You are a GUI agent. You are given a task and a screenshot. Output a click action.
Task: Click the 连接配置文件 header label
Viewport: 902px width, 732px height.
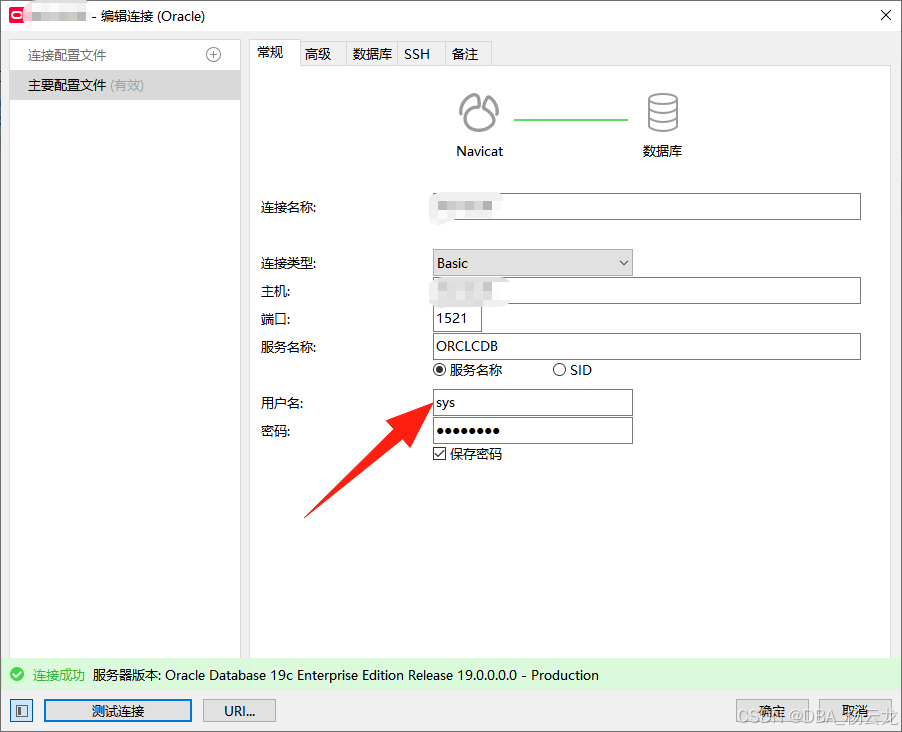pyautogui.click(x=67, y=55)
